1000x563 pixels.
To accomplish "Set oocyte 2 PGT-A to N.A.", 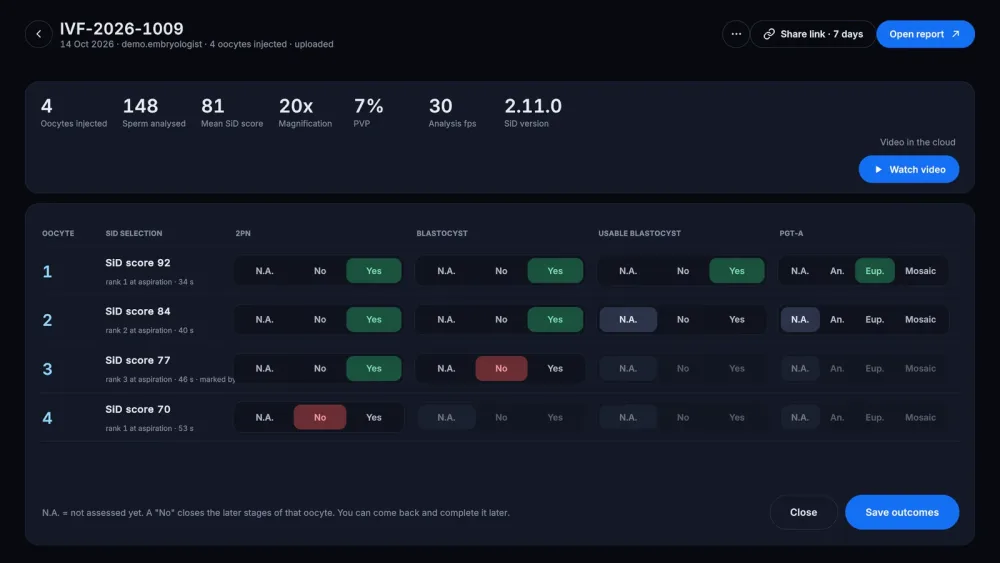I will click(800, 319).
